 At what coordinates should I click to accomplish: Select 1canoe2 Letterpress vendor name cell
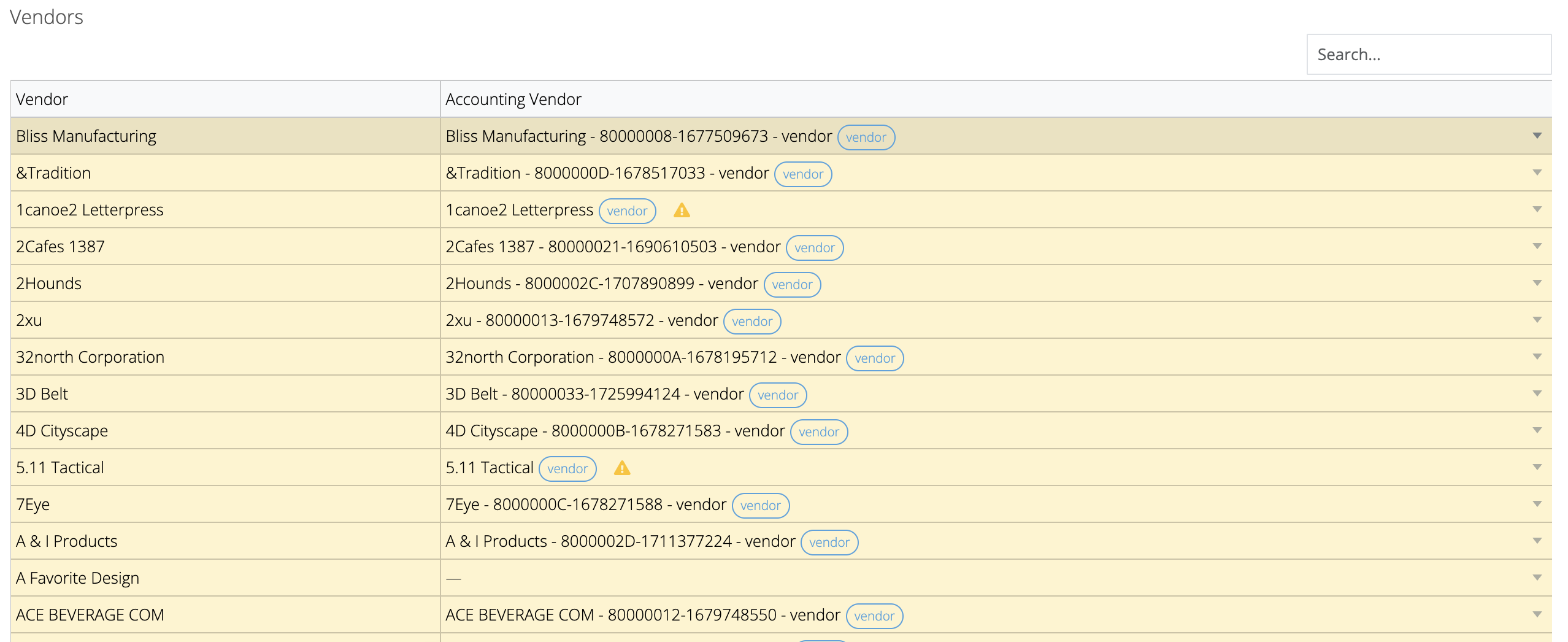click(x=225, y=209)
